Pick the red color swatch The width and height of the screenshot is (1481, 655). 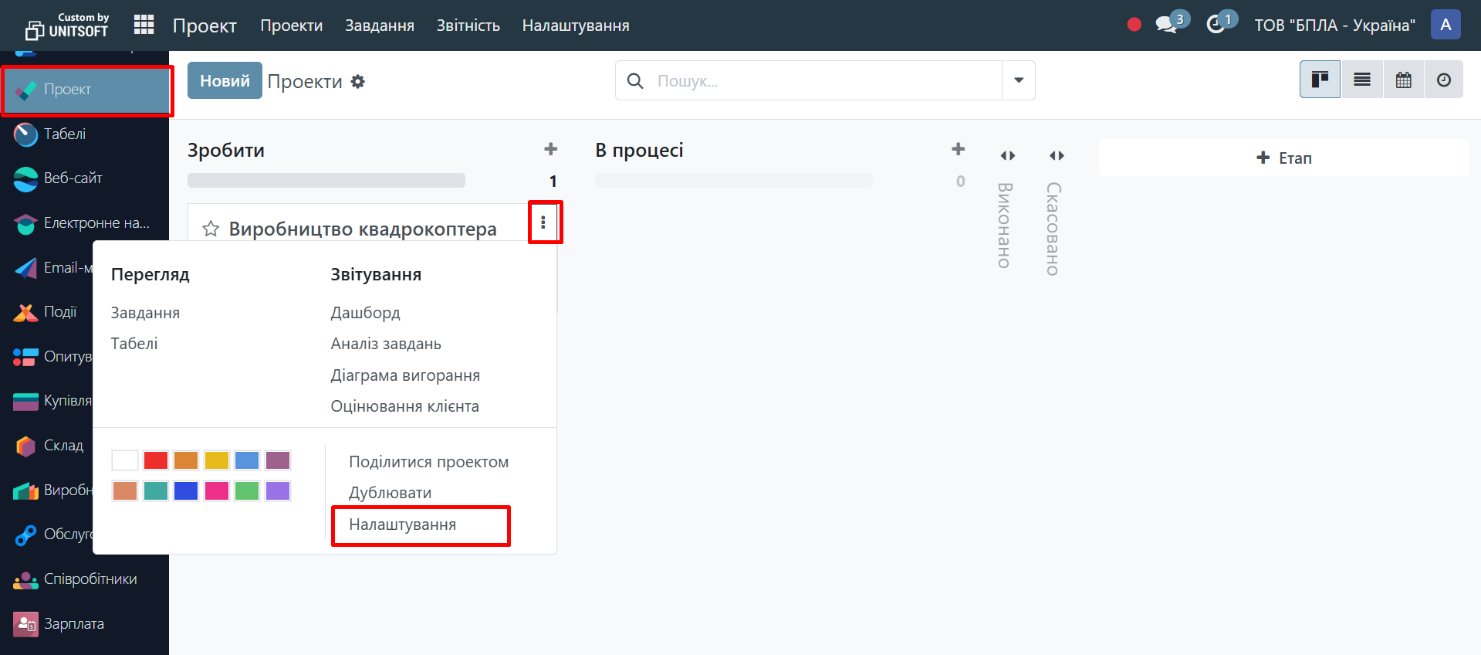click(x=155, y=460)
